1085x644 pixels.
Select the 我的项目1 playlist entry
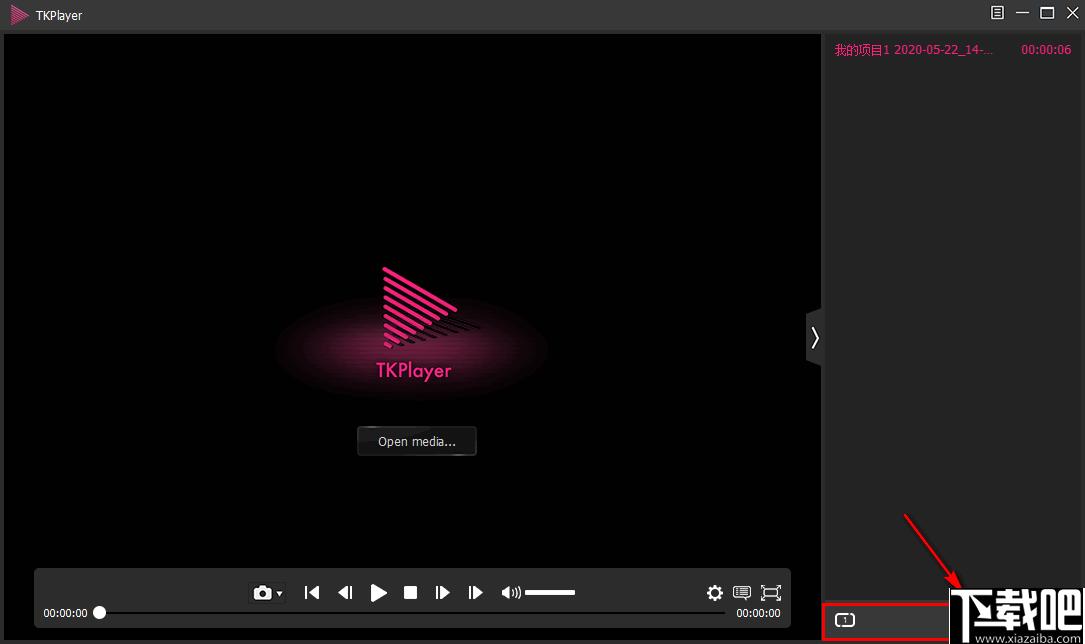pos(913,50)
